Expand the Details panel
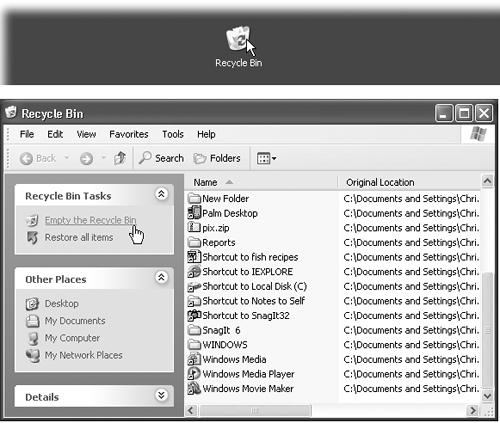500x423 pixels. [x=161, y=395]
